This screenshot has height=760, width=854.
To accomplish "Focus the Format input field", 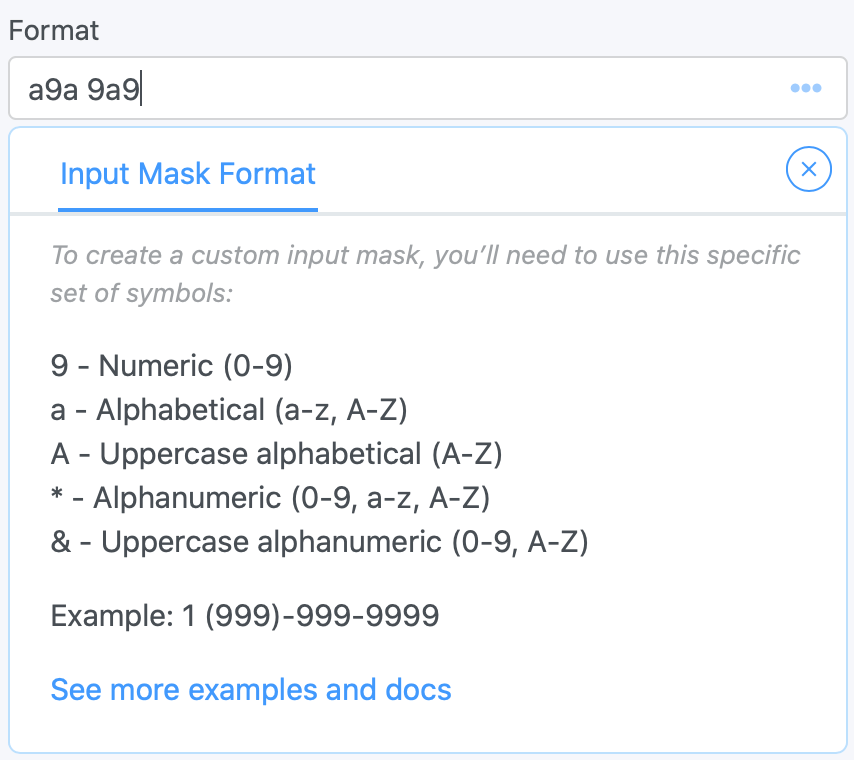I will 428,88.
